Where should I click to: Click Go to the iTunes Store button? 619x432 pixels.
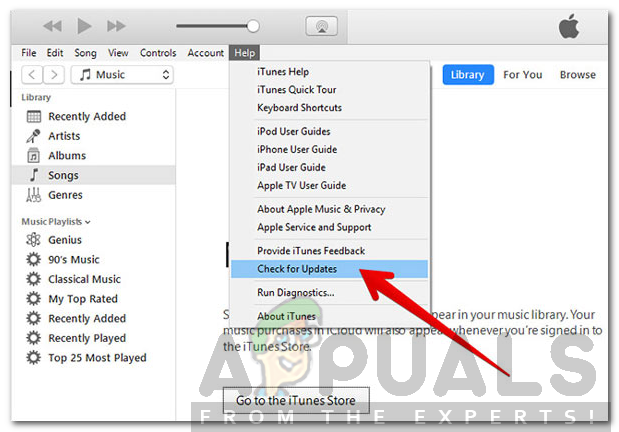(x=296, y=400)
